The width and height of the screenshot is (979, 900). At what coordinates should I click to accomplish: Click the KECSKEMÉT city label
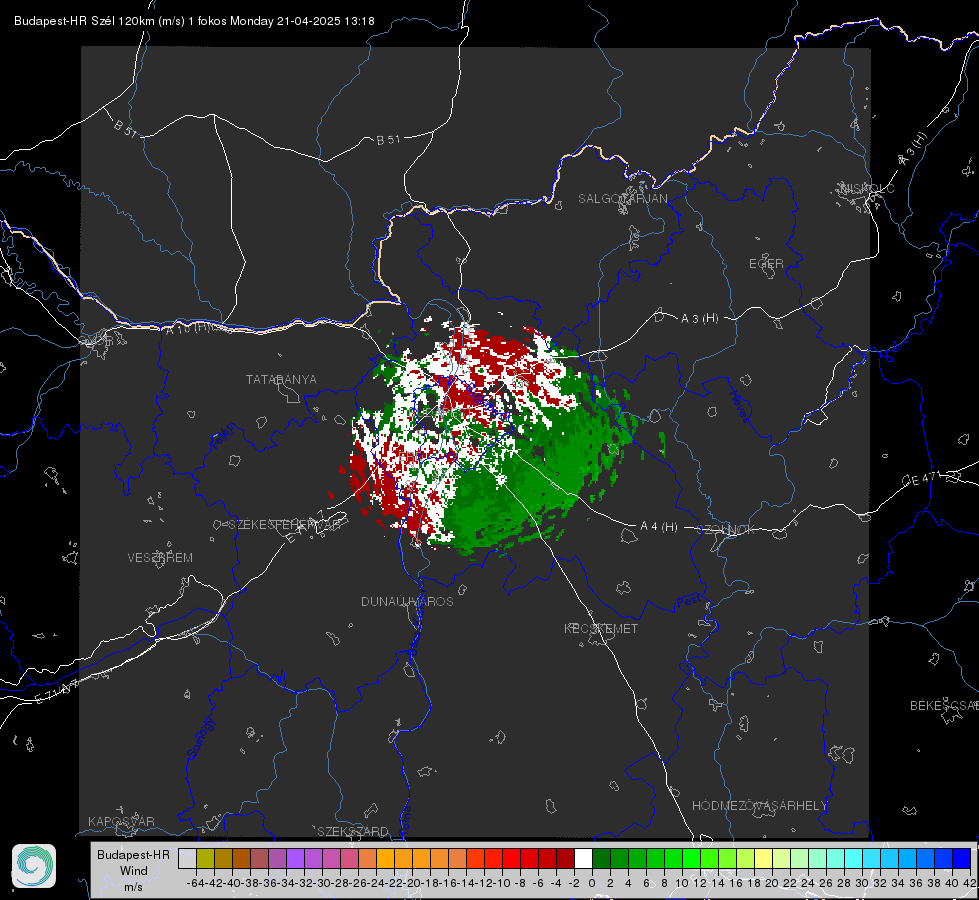pos(601,628)
